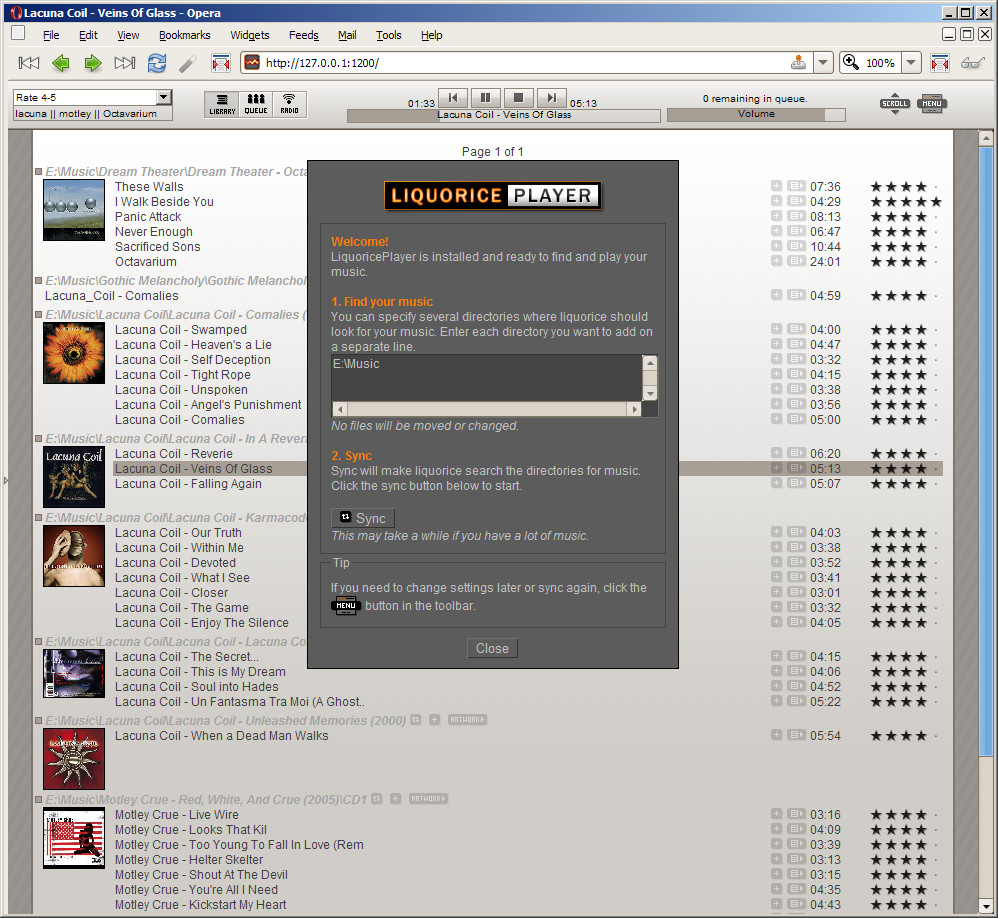This screenshot has height=918, width=998.
Task: Play Motley Crue - Kickstart My Heart
Action: click(x=200, y=905)
